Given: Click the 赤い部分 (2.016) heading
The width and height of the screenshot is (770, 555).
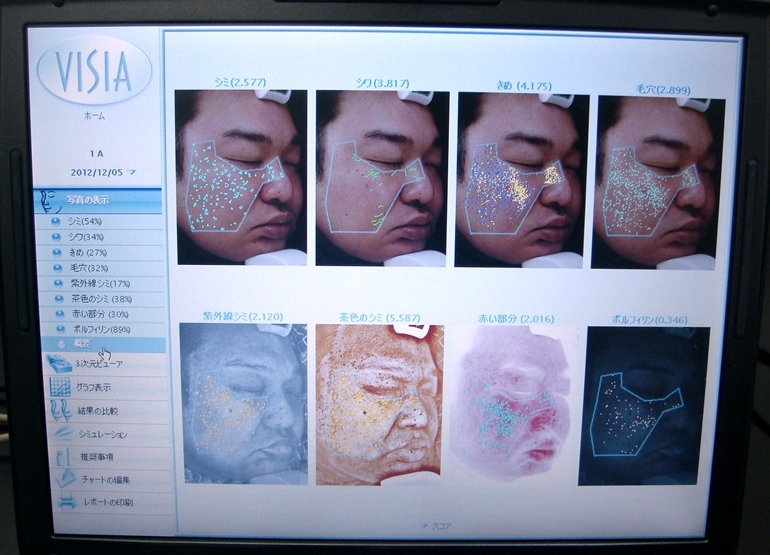Looking at the screenshot, I should click(516, 319).
